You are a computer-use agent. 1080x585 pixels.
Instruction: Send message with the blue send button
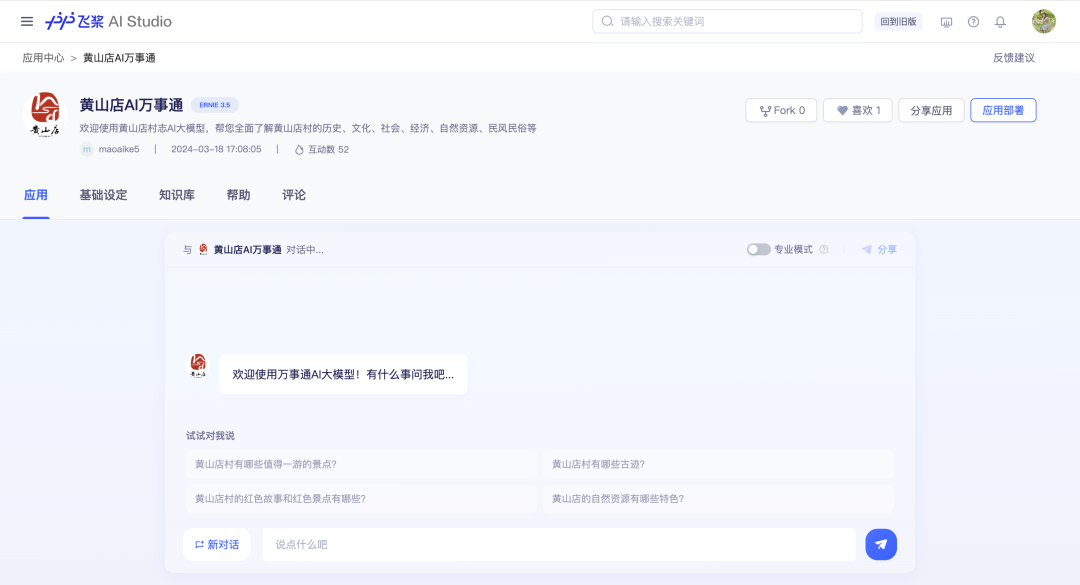[881, 544]
